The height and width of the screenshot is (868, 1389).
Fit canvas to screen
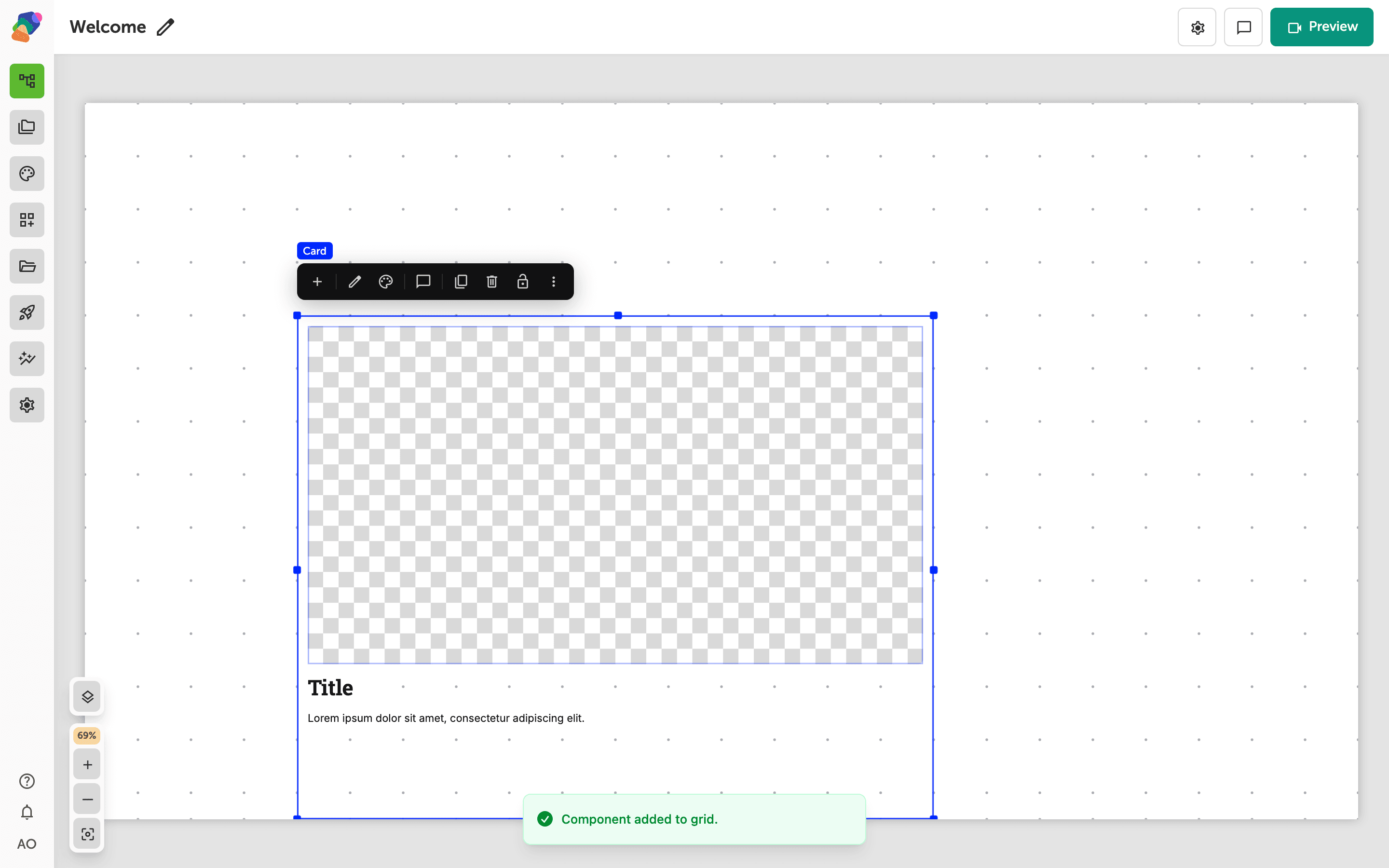click(87, 834)
